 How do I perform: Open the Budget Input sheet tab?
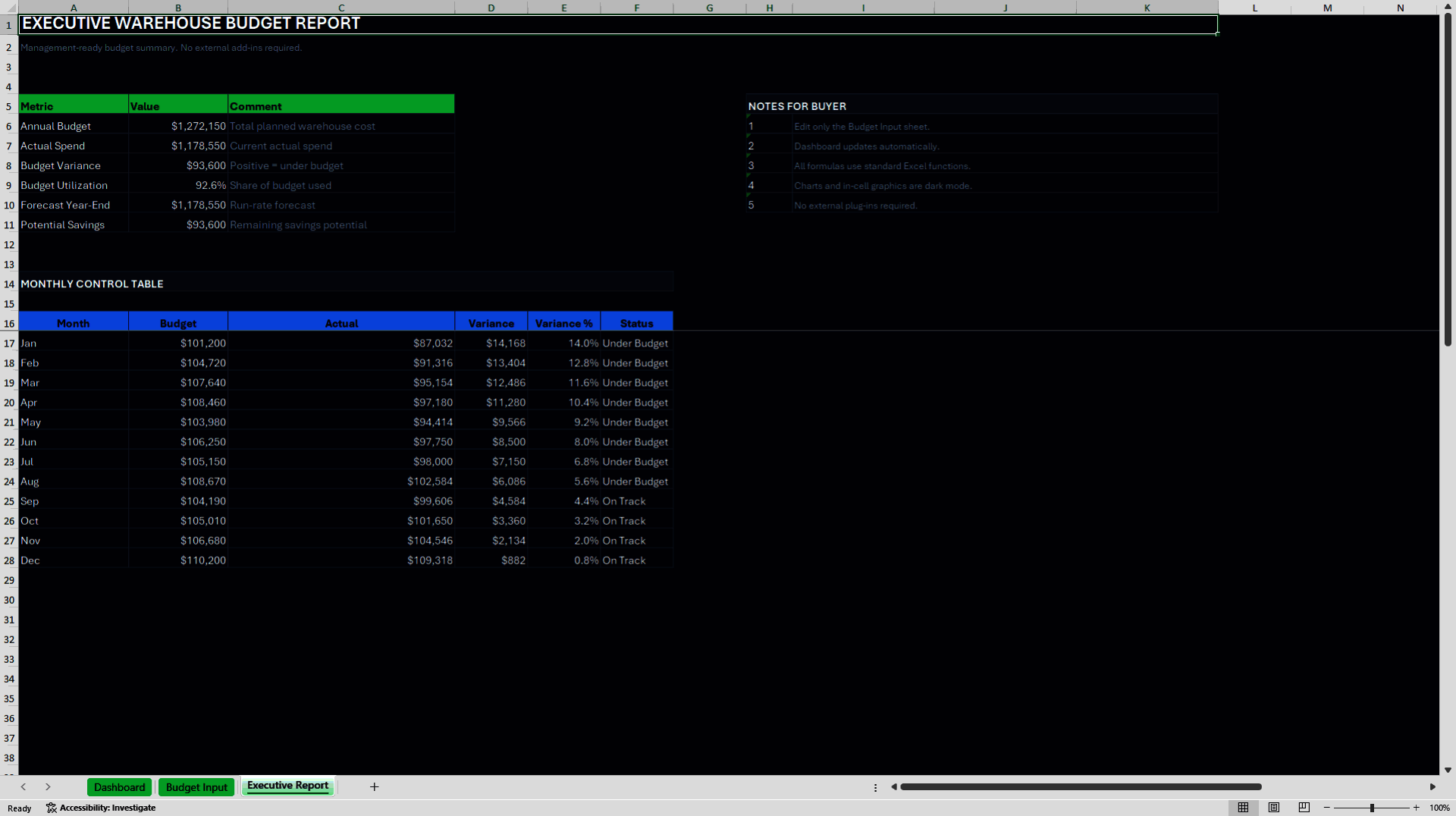pyautogui.click(x=196, y=787)
